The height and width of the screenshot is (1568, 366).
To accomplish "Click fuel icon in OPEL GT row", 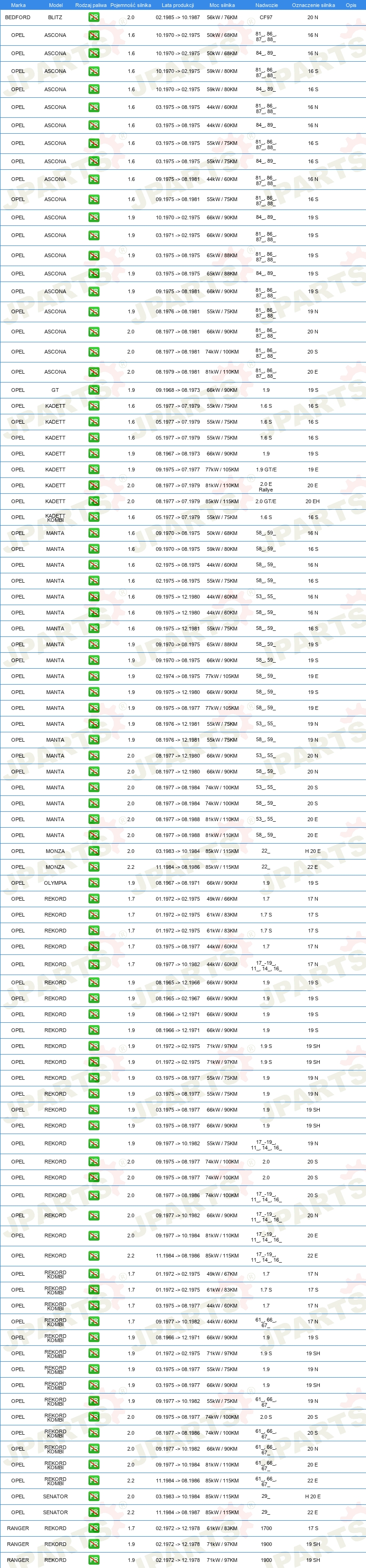I will pos(93,390).
